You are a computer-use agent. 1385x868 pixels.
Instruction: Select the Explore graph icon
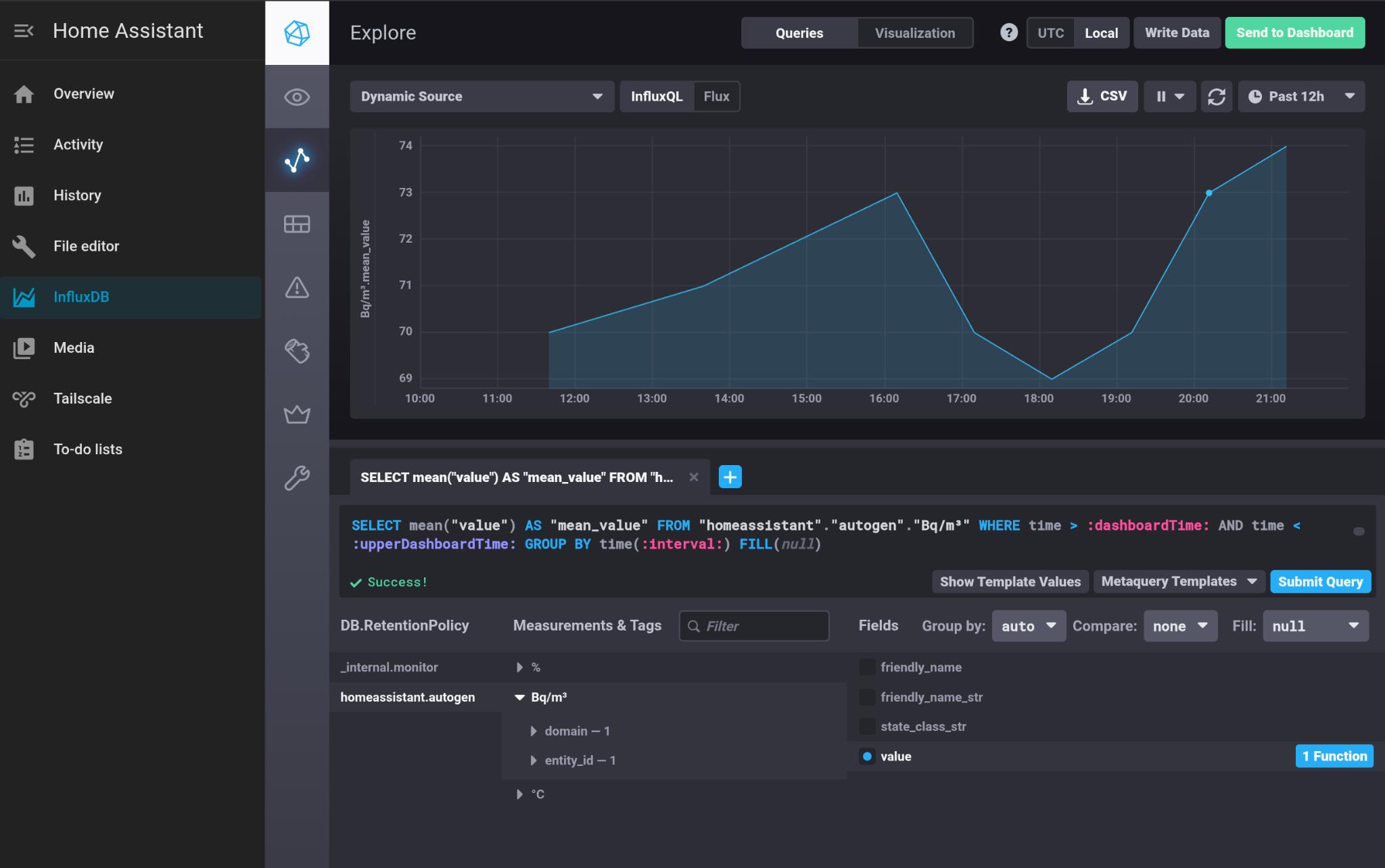[x=297, y=160]
